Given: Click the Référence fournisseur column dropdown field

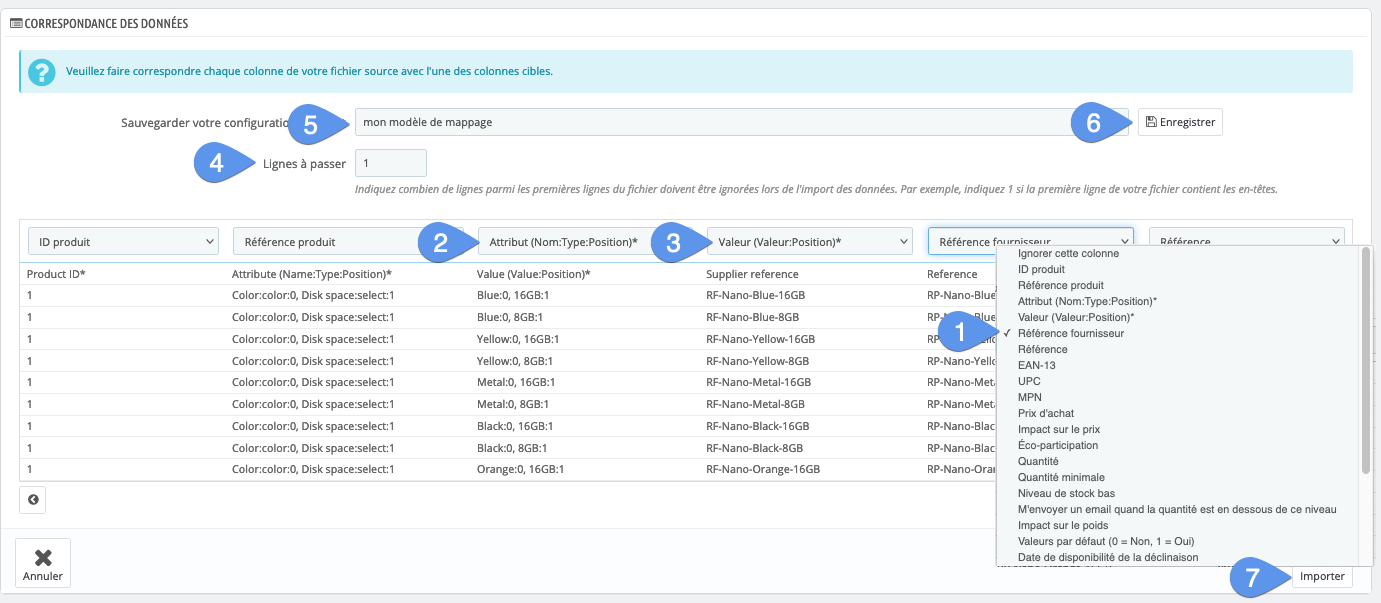Looking at the screenshot, I should click(x=1030, y=241).
